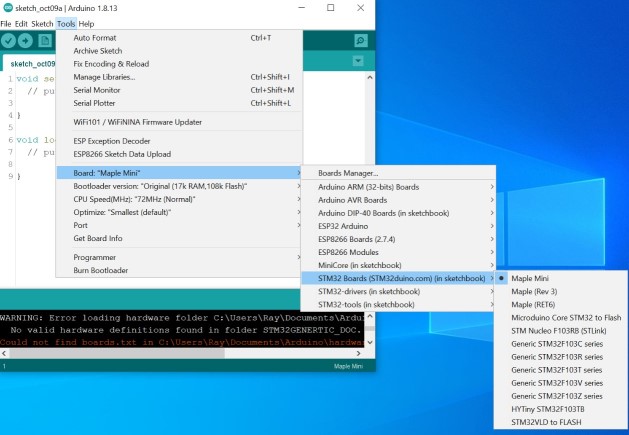
Task: Choose Burn Bootloader
Action: pos(179,270)
